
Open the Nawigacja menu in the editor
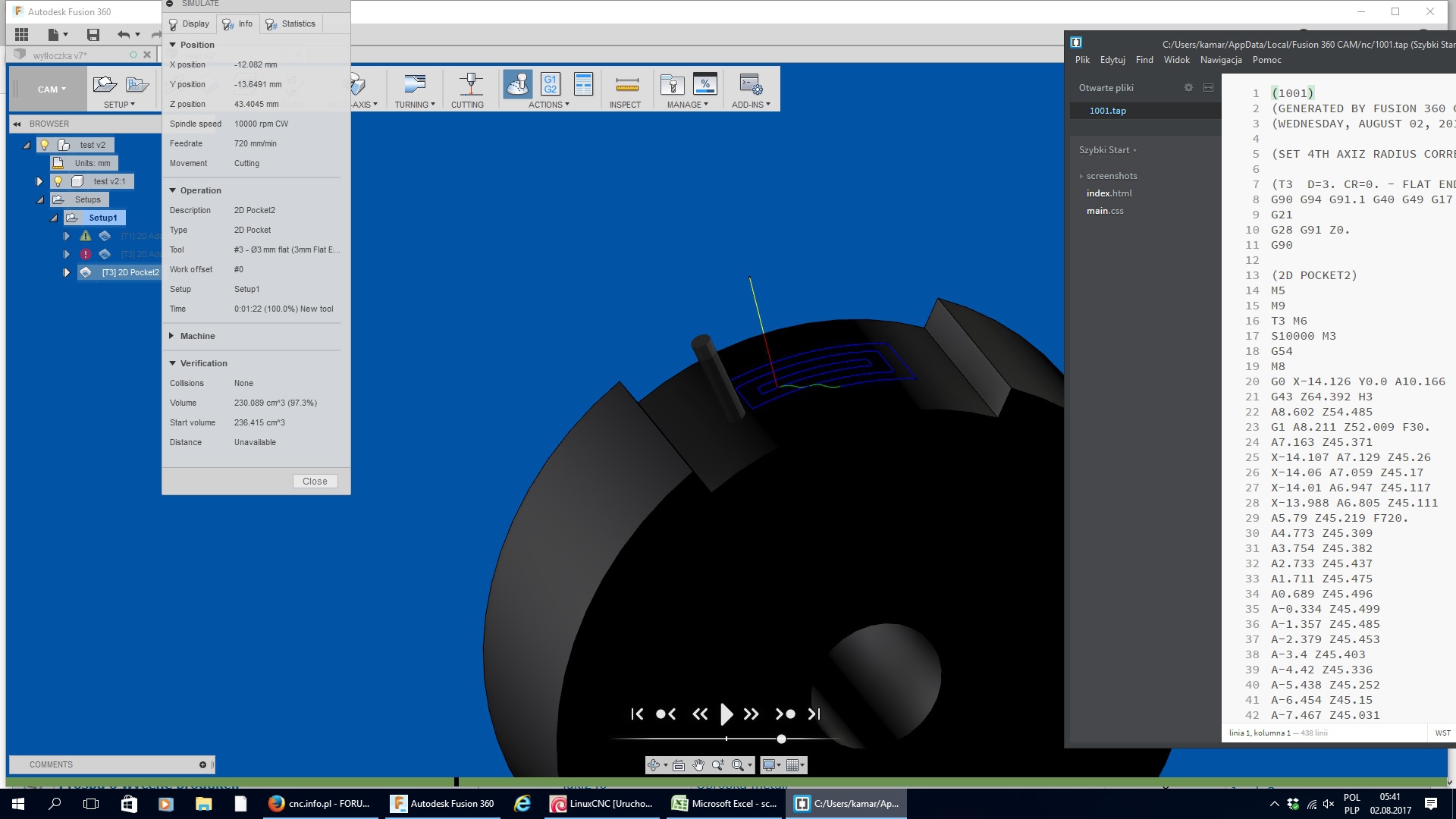tap(1221, 60)
